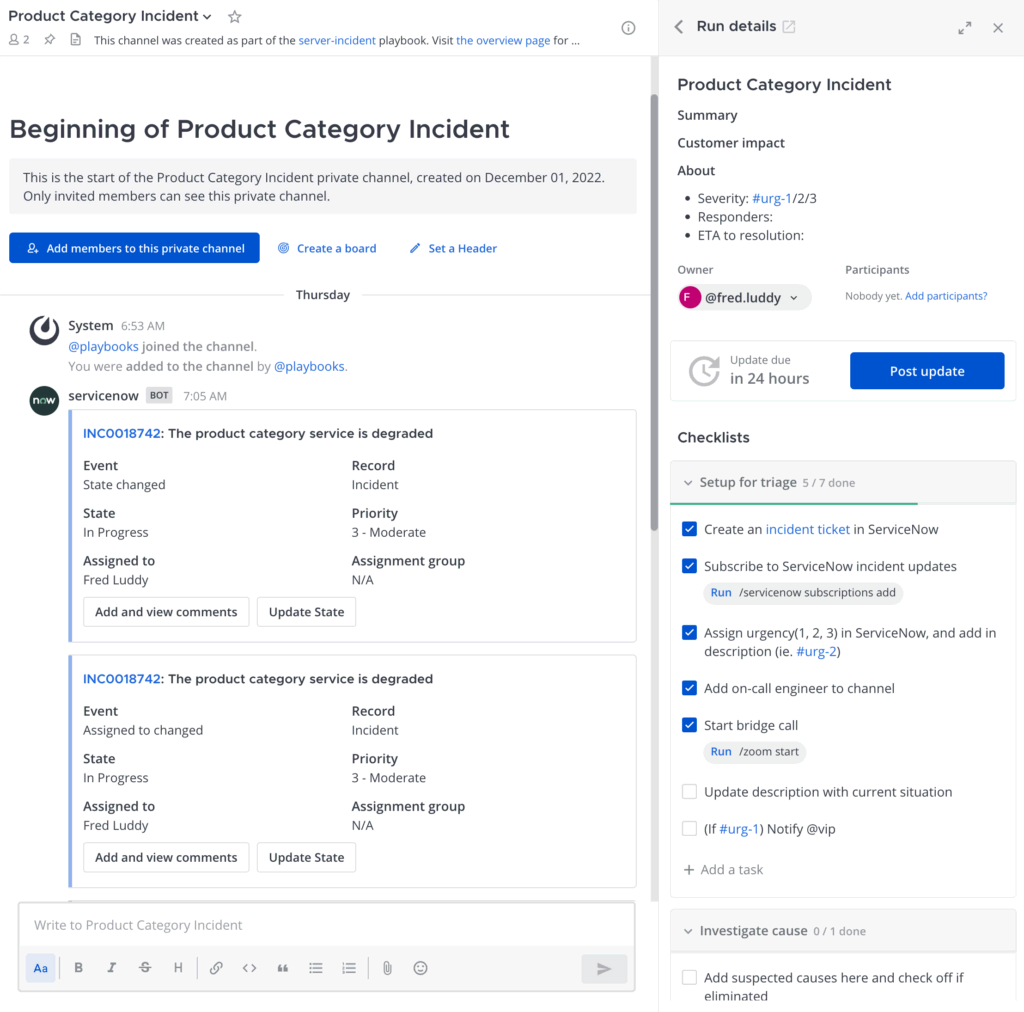Image resolution: width=1024 pixels, height=1012 pixels.
Task: Open the server-incident playbook link
Action: (x=337, y=40)
